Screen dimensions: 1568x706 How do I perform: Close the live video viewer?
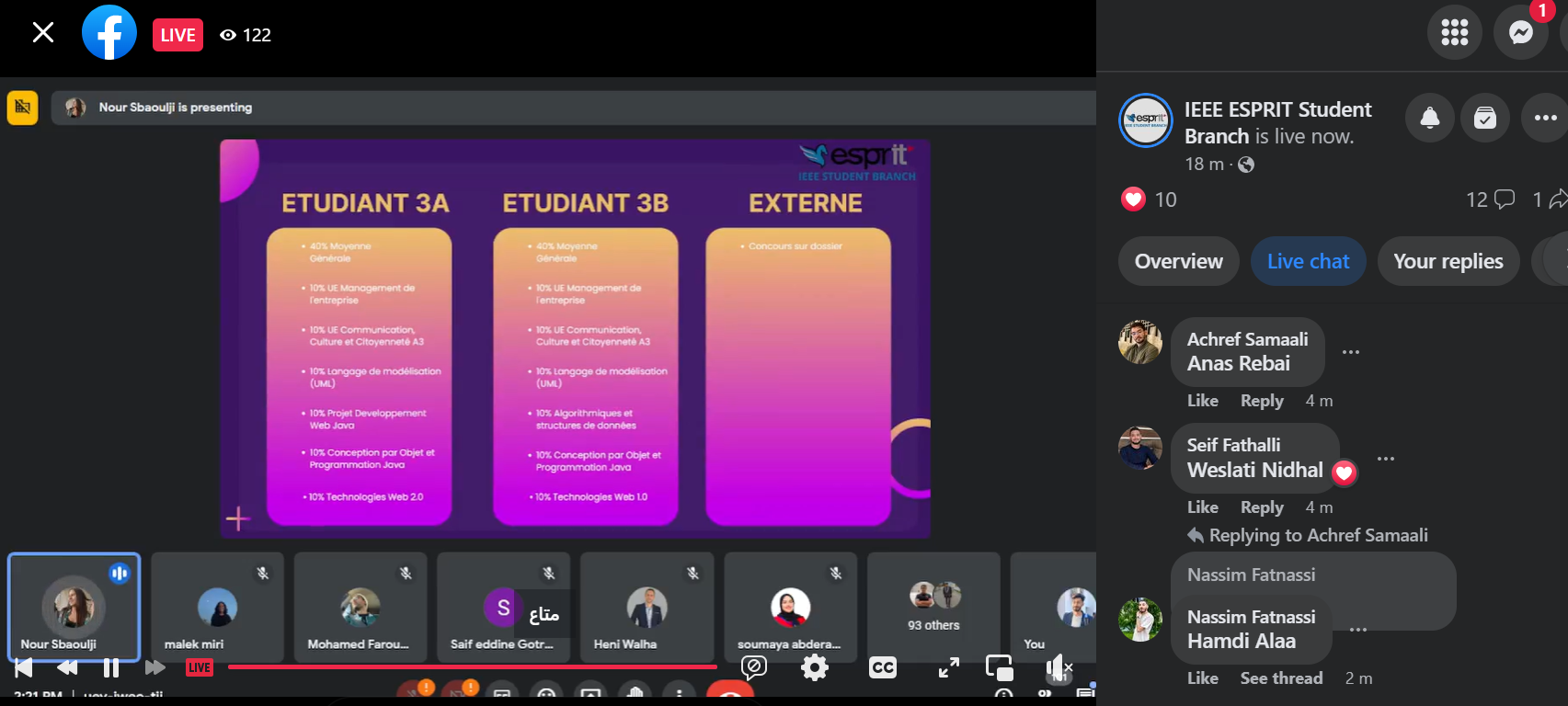[43, 33]
